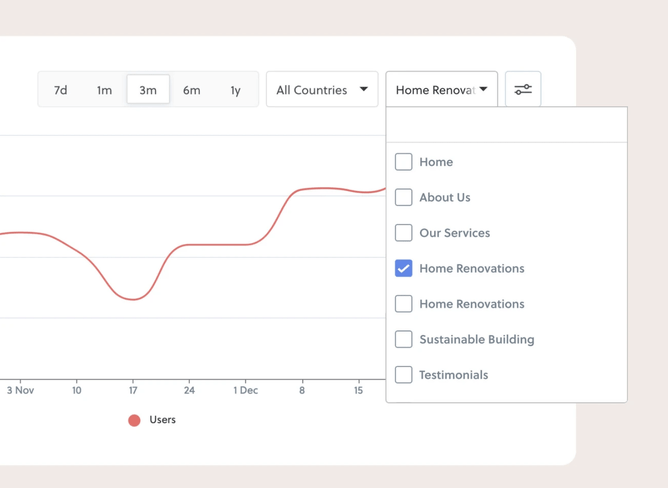
Task: Switch chart to 6m range
Action: (x=191, y=90)
